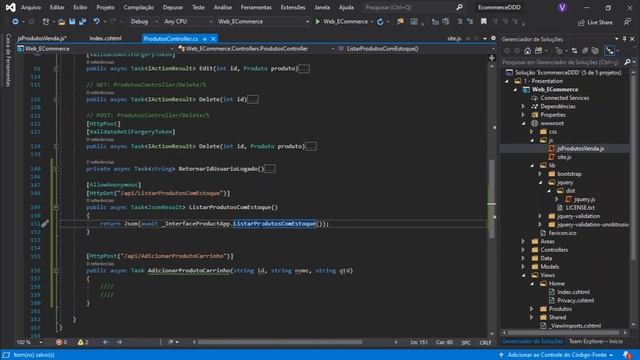Viewport: 640px width, 360px height.
Task: Click the Live Share button label
Action: [600, 22]
